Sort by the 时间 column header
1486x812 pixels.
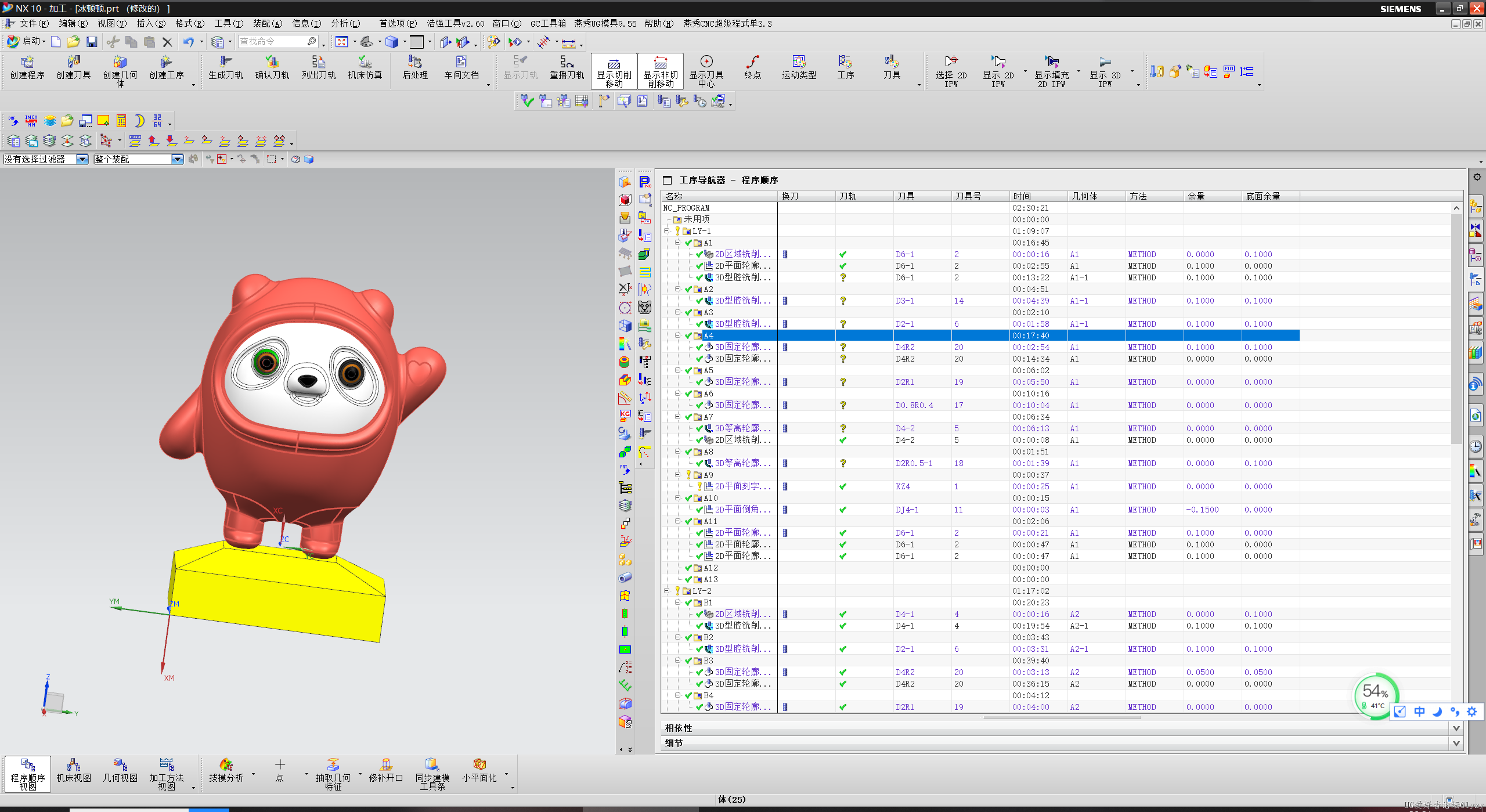pyautogui.click(x=1038, y=196)
